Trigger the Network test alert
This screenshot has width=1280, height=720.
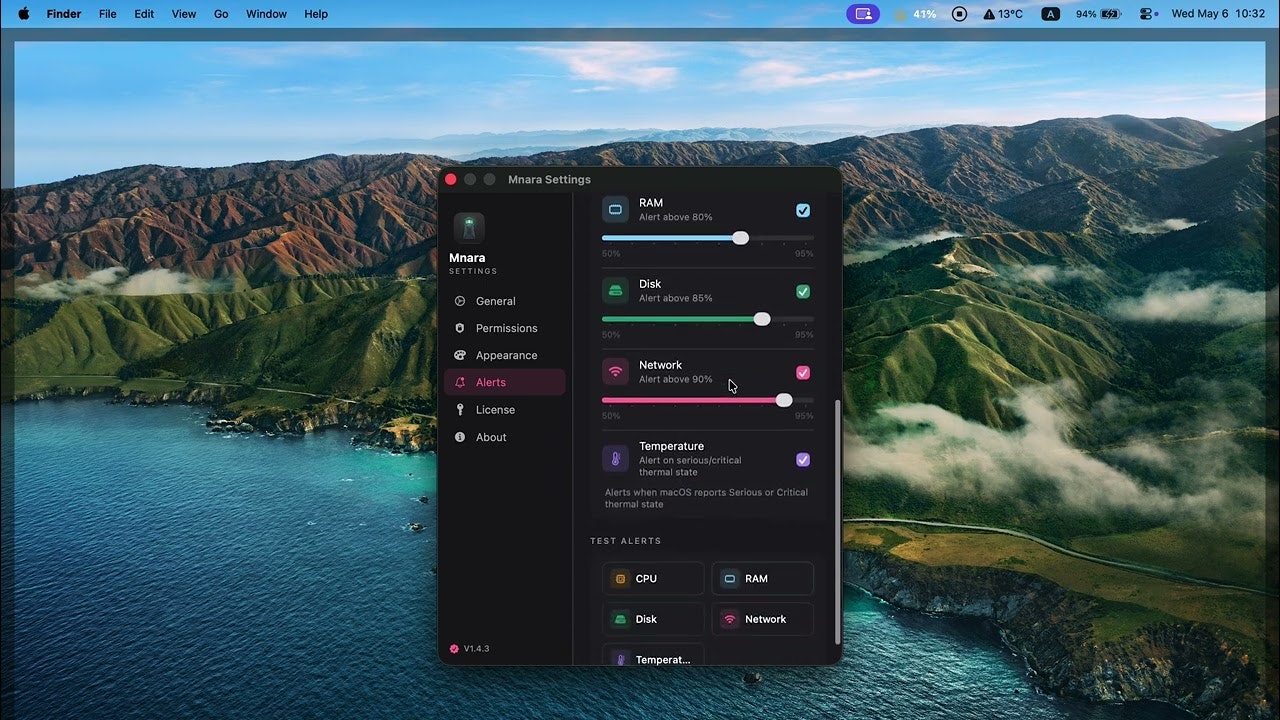tap(762, 619)
